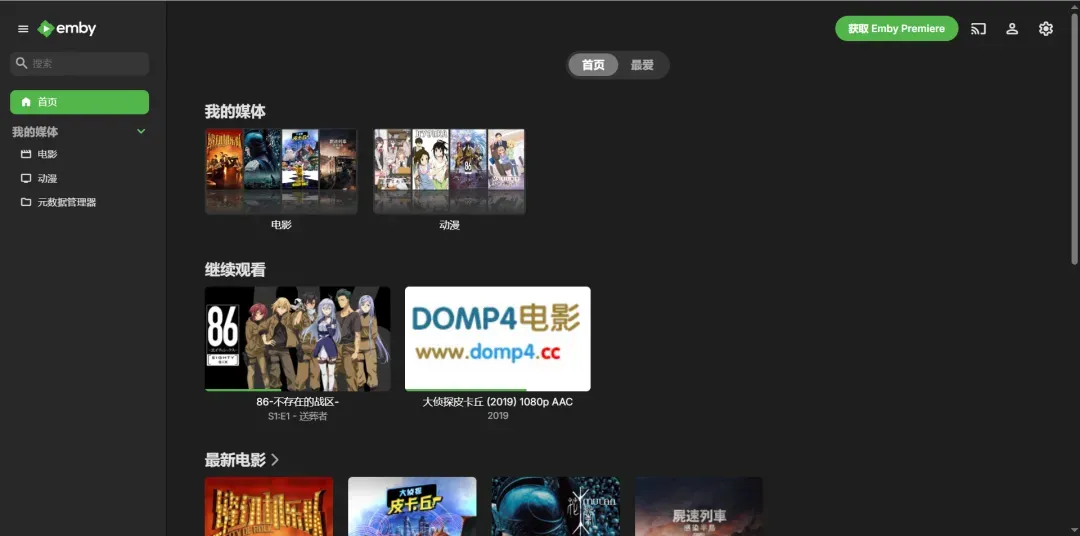
Task: Click the 最新电影 section heading
Action: (x=235, y=460)
